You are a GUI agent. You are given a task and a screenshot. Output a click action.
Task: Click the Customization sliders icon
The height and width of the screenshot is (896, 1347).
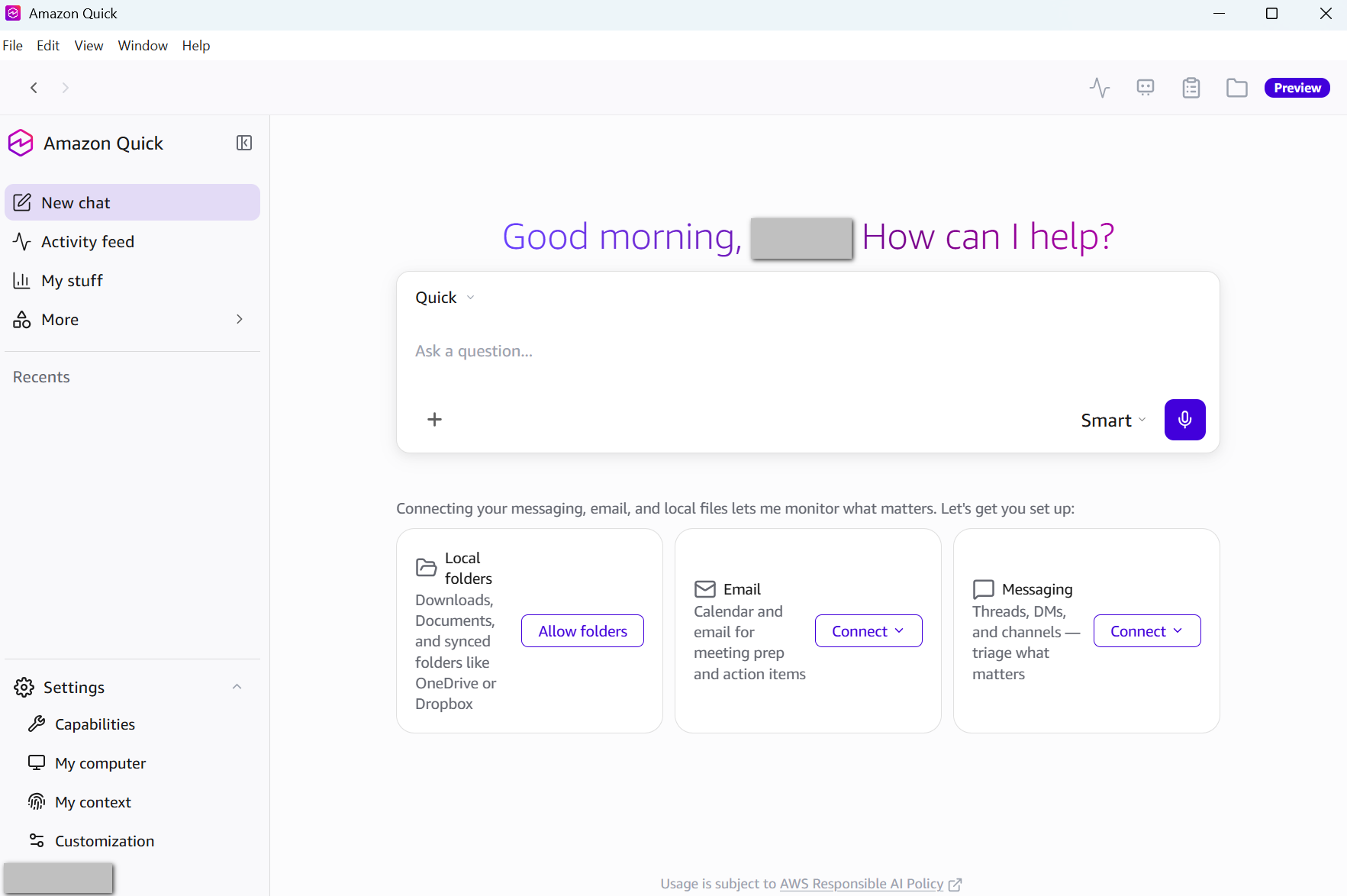(x=37, y=840)
